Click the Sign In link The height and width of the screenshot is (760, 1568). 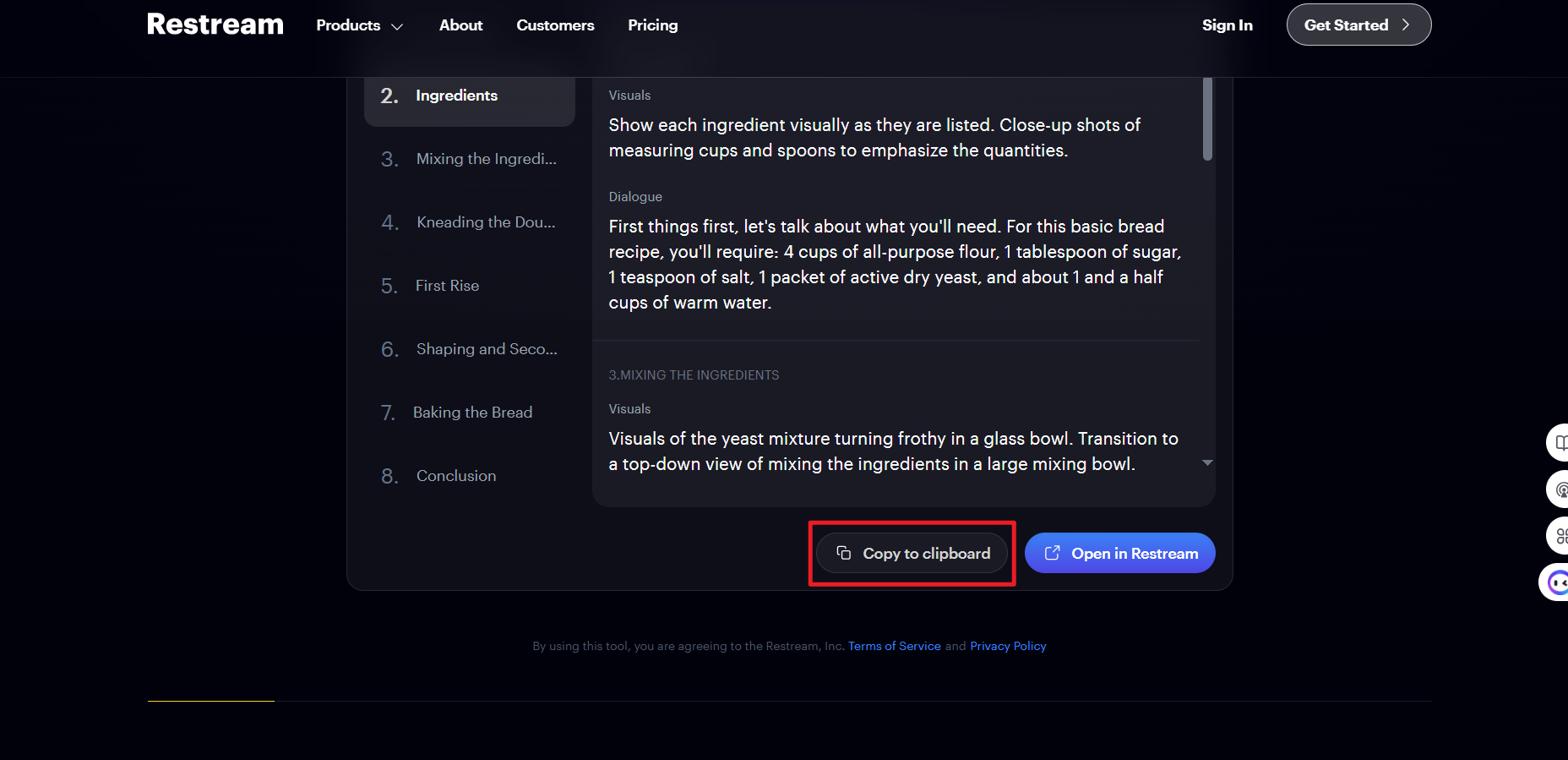point(1227,25)
